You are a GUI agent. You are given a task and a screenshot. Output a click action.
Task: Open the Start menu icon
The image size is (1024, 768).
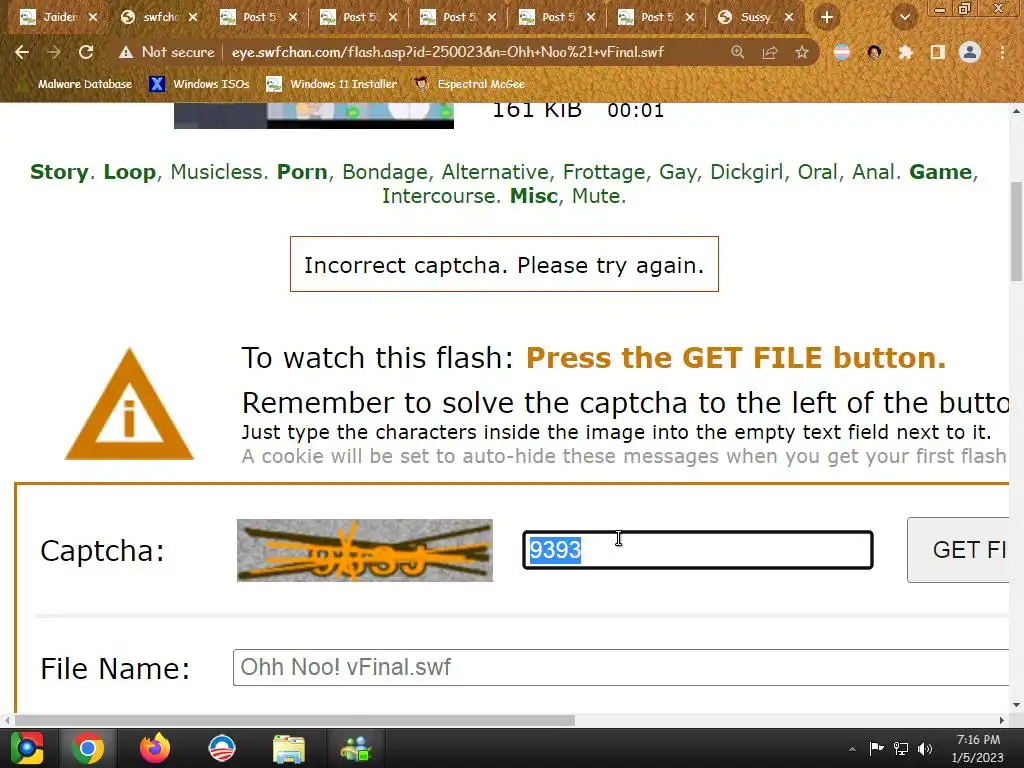pyautogui.click(x=27, y=748)
